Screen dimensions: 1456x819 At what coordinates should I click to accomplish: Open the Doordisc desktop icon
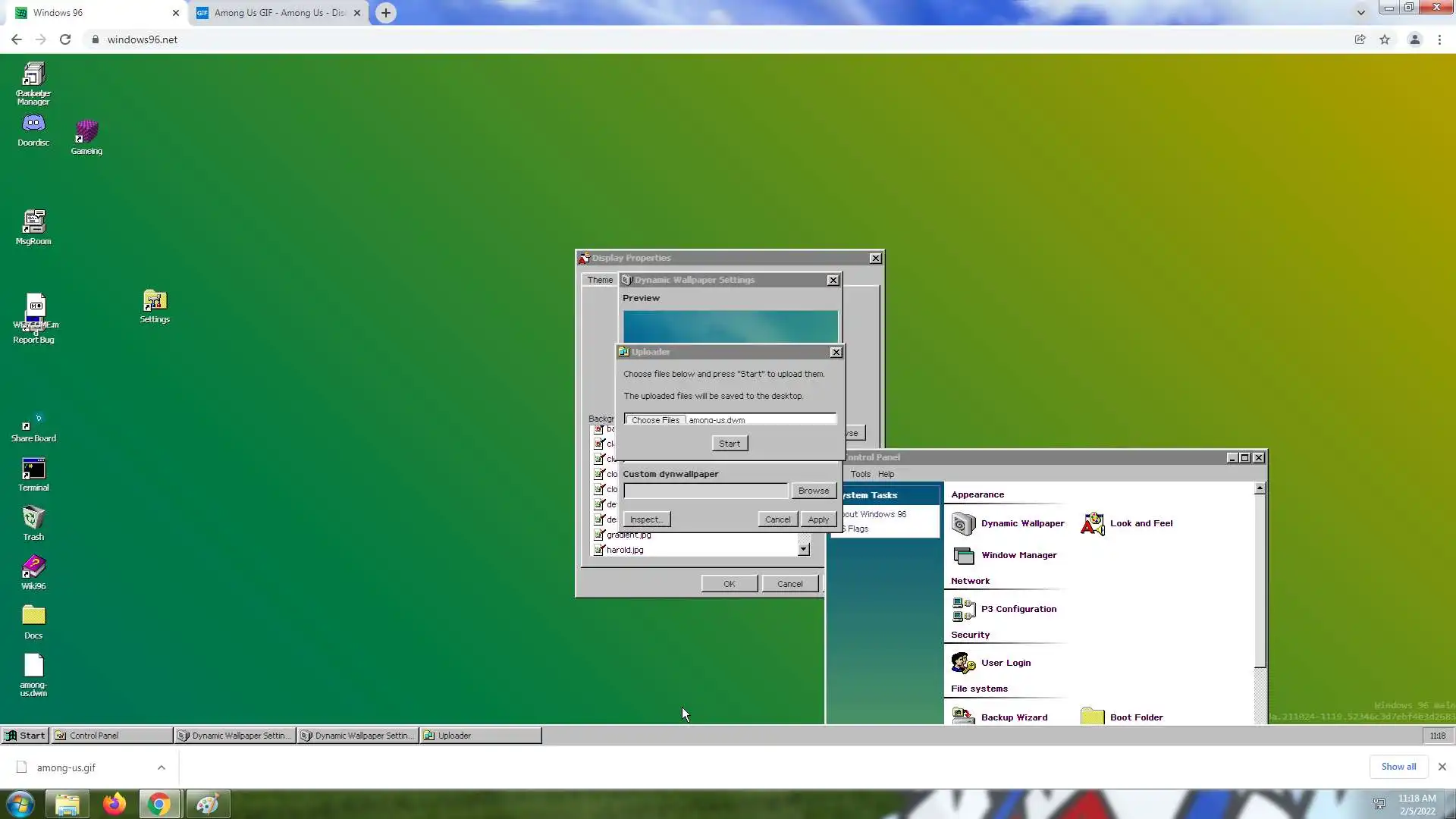(33, 124)
